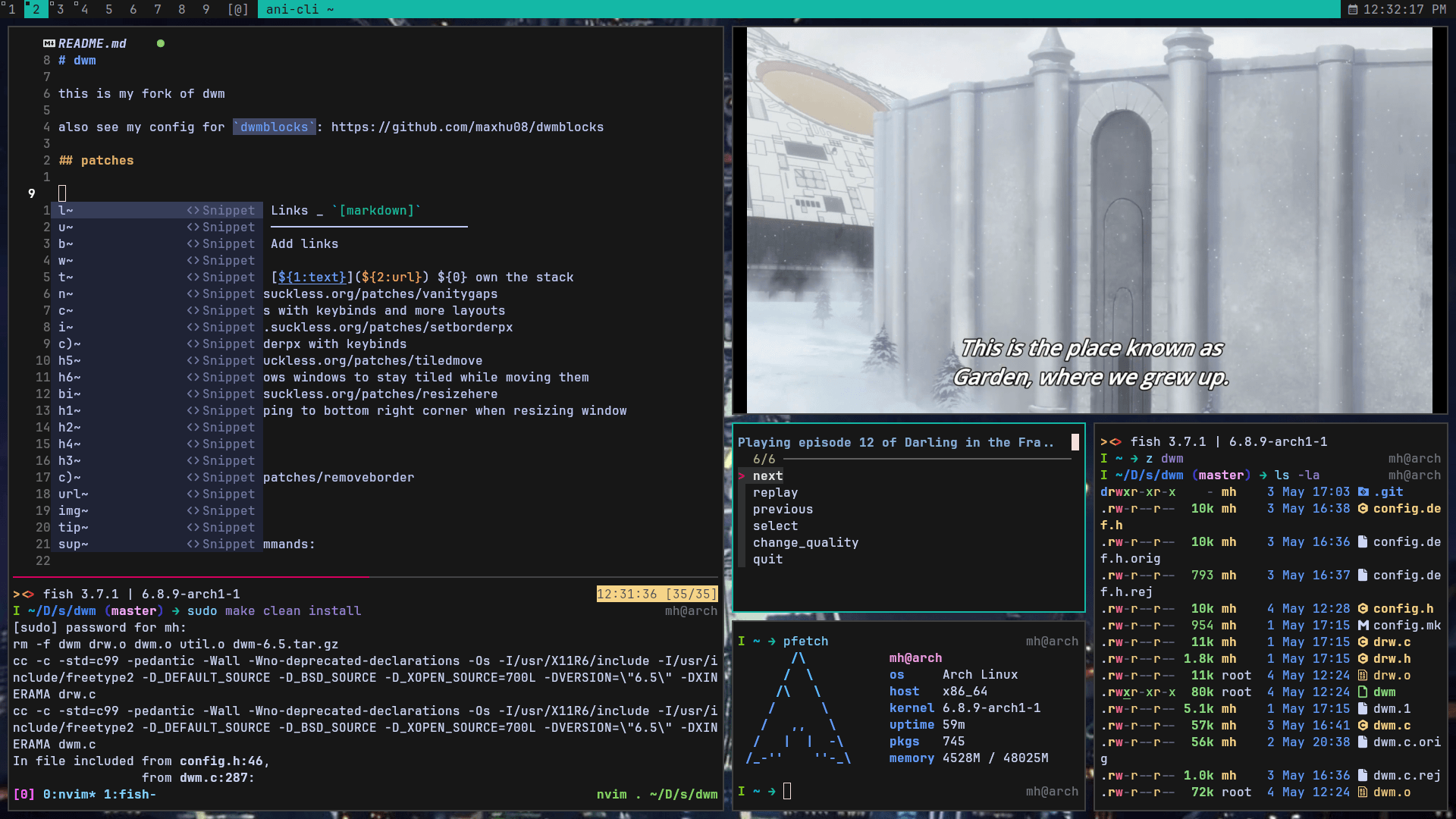Click the snippet icon on the 'n~' row

coord(193,293)
